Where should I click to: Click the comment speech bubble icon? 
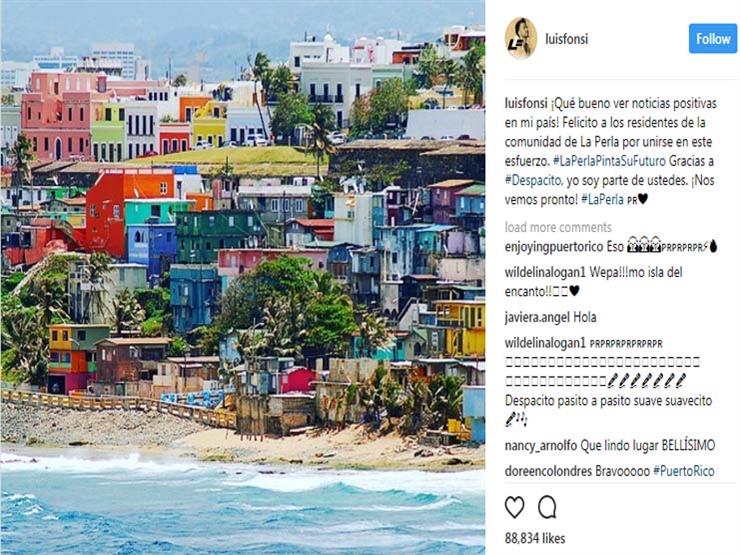click(x=547, y=507)
